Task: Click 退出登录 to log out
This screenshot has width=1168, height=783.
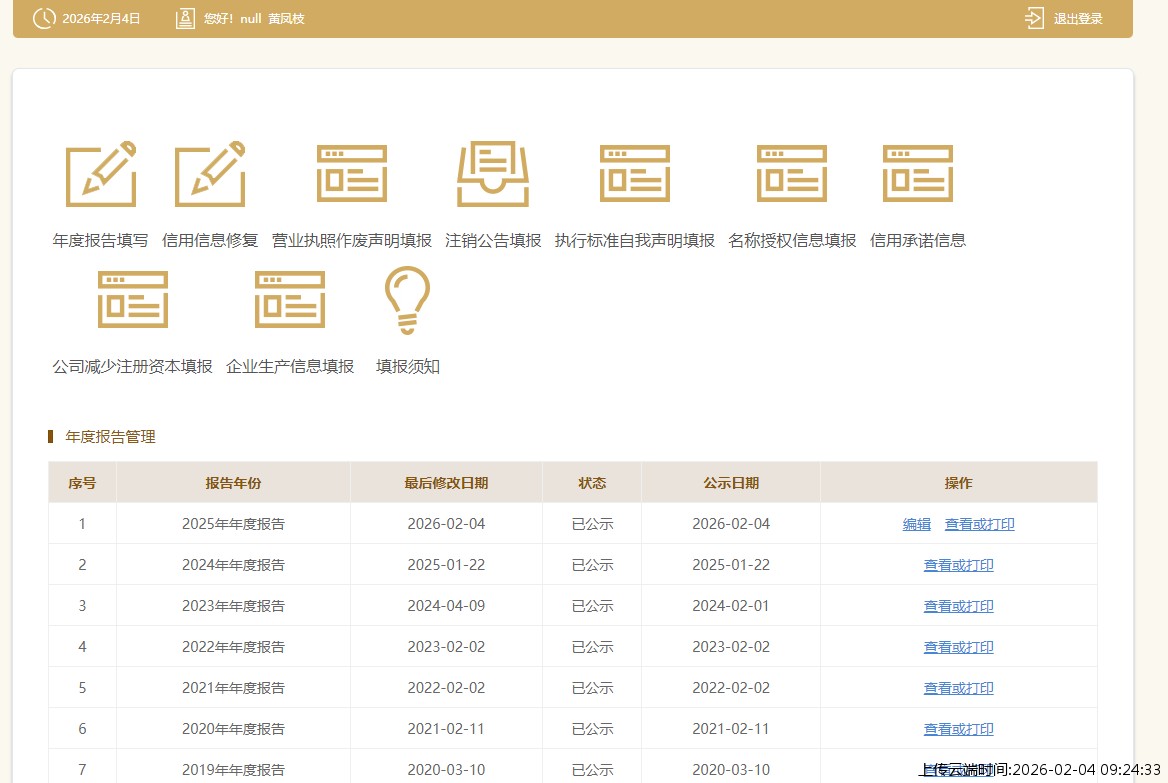Action: pyautogui.click(x=1065, y=18)
